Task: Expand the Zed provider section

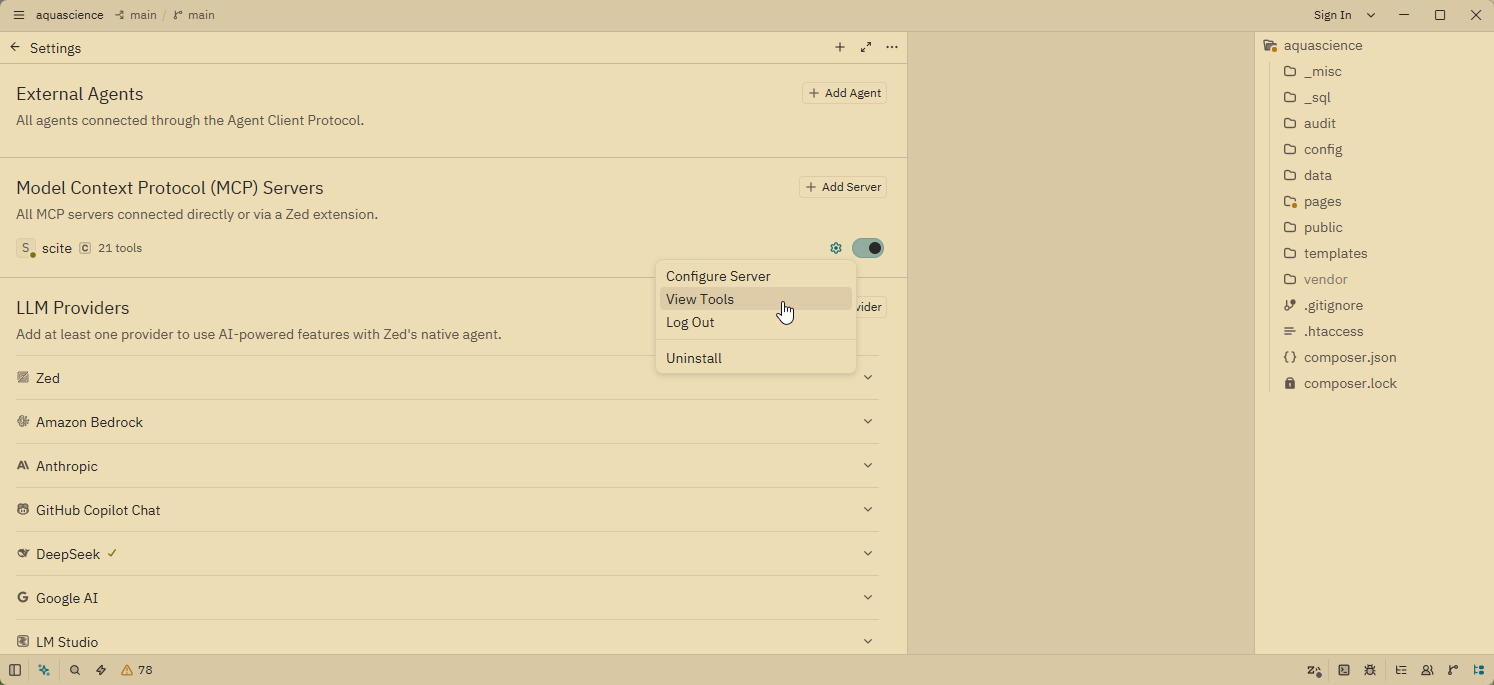Action: (x=868, y=377)
